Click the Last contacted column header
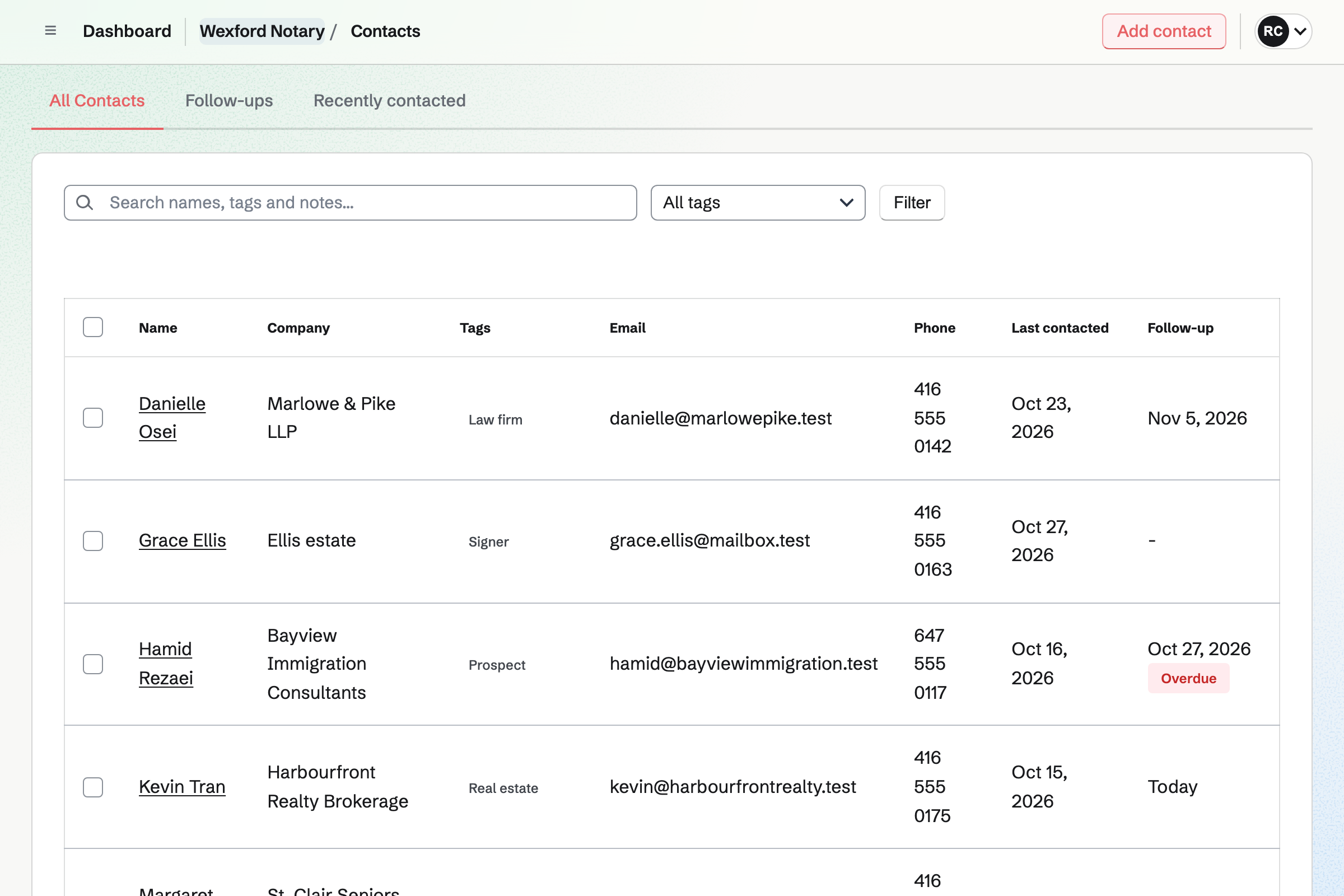The image size is (1344, 896). pos(1060,328)
